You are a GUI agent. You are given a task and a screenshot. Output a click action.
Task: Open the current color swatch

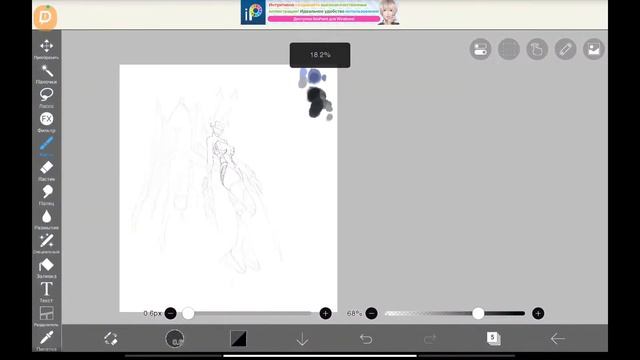click(x=238, y=338)
